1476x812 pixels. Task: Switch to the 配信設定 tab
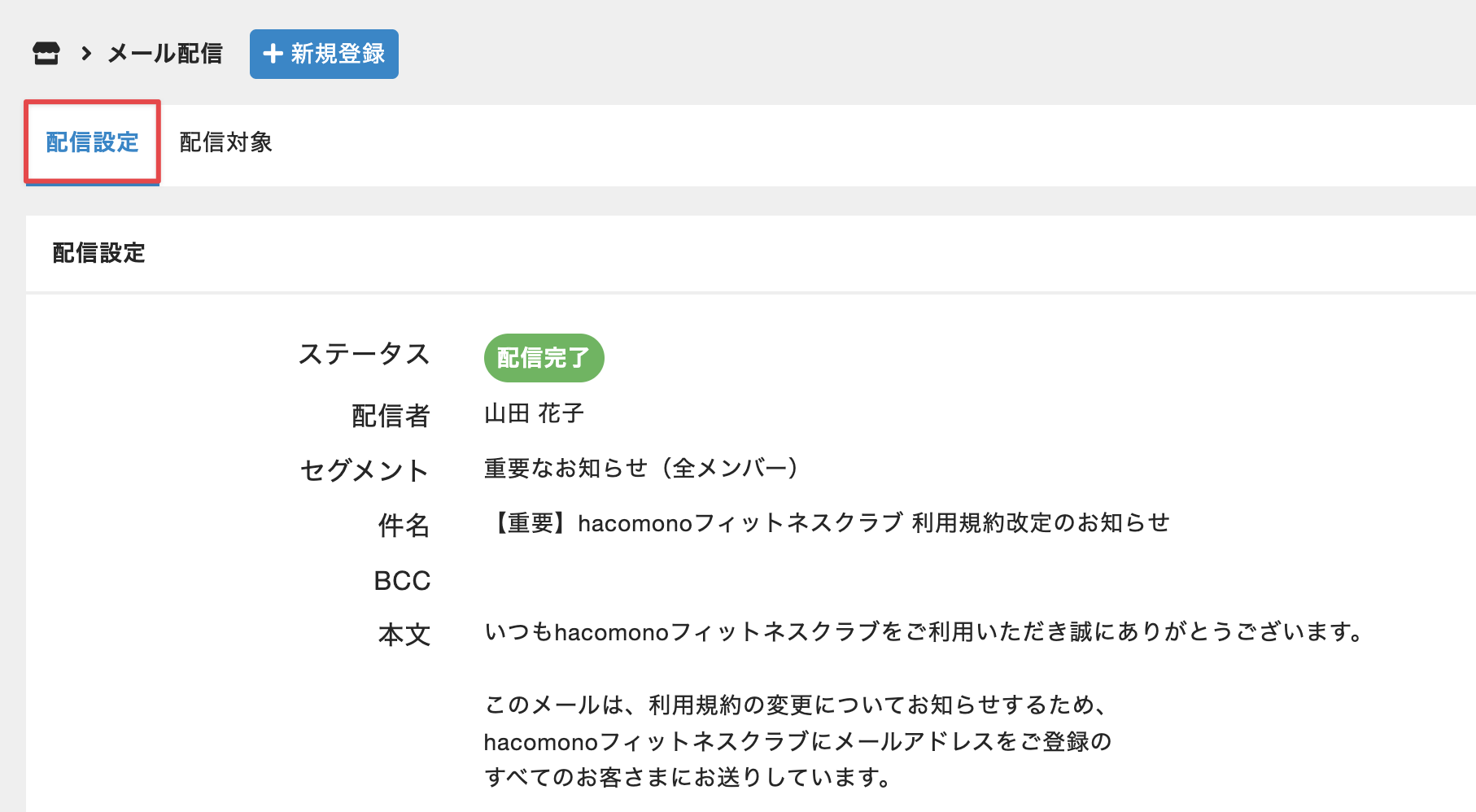pyautogui.click(x=92, y=142)
